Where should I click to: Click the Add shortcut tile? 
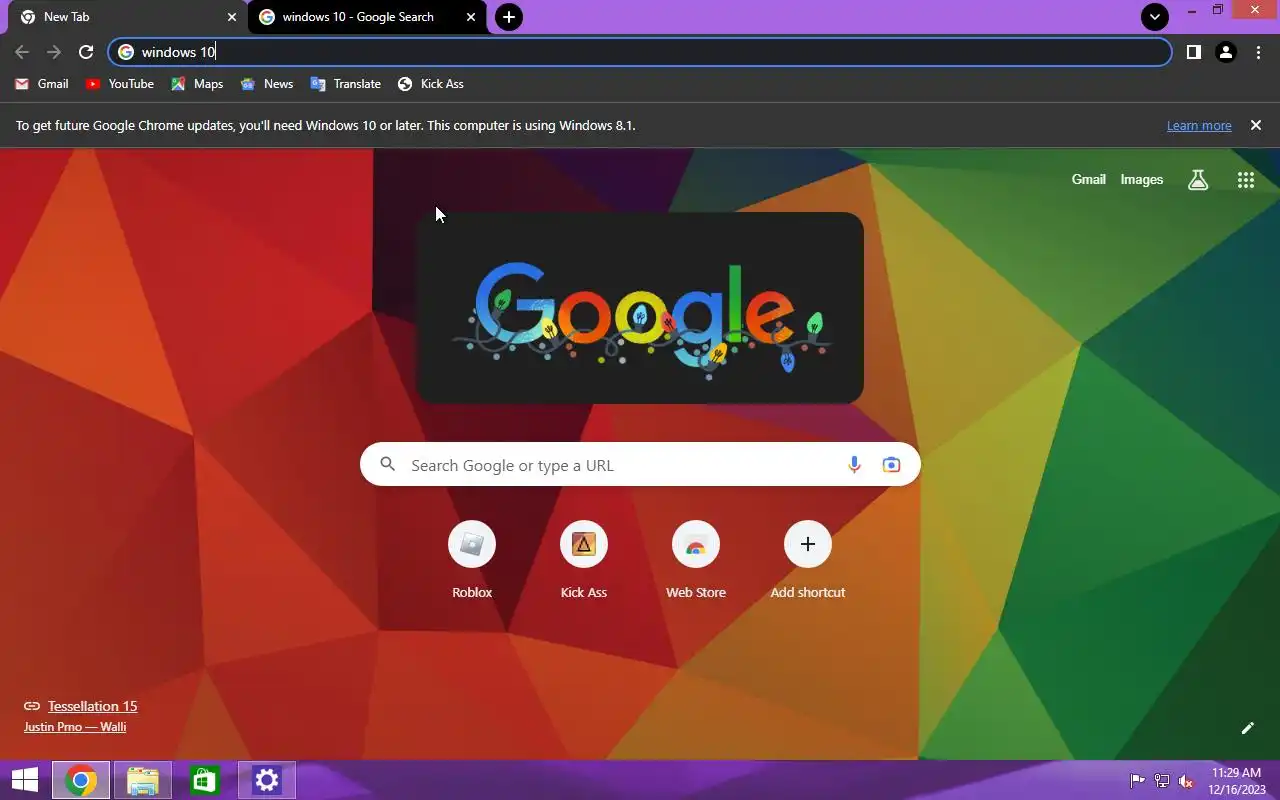click(808, 560)
